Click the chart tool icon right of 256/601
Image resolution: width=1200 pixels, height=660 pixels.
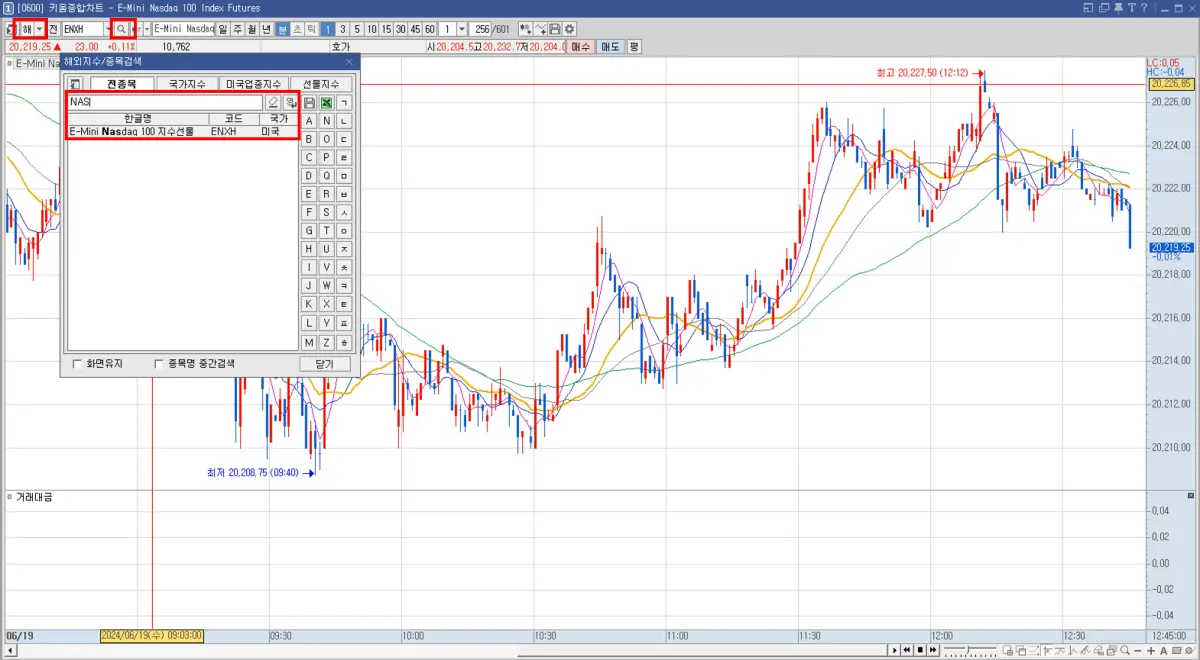point(525,30)
